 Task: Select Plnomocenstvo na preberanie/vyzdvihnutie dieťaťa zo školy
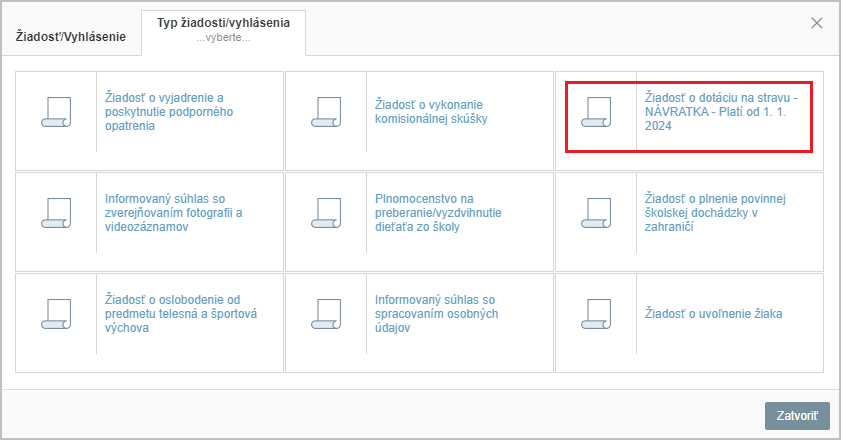coord(438,212)
